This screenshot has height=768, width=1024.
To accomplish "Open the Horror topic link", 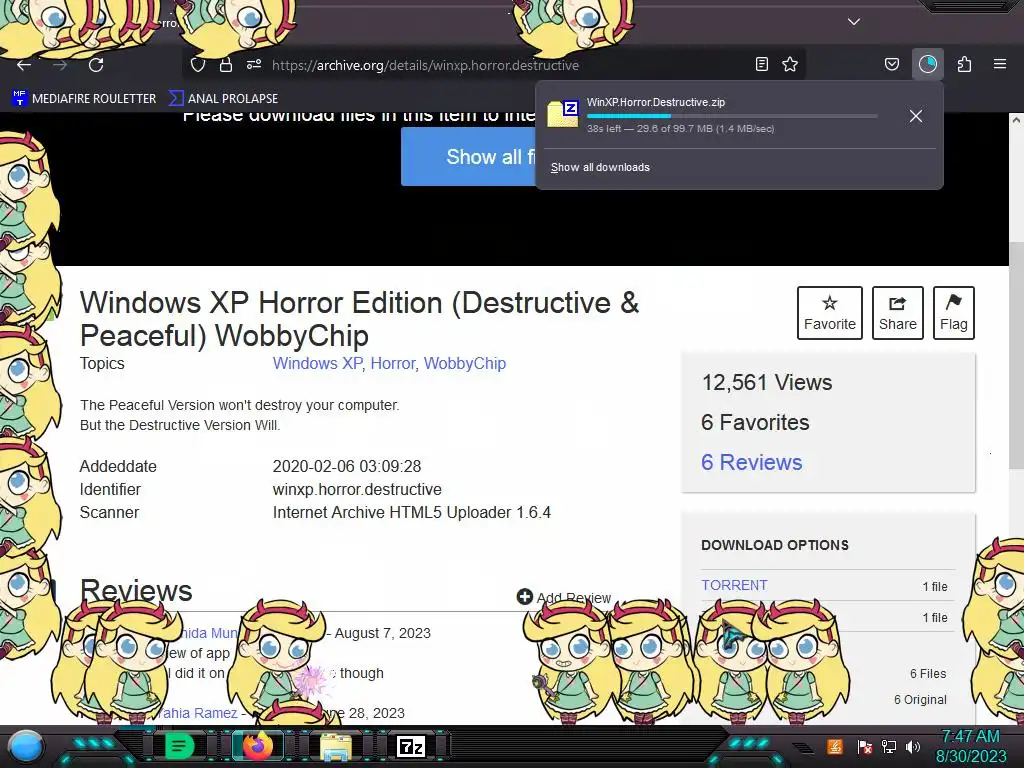I will (393, 363).
